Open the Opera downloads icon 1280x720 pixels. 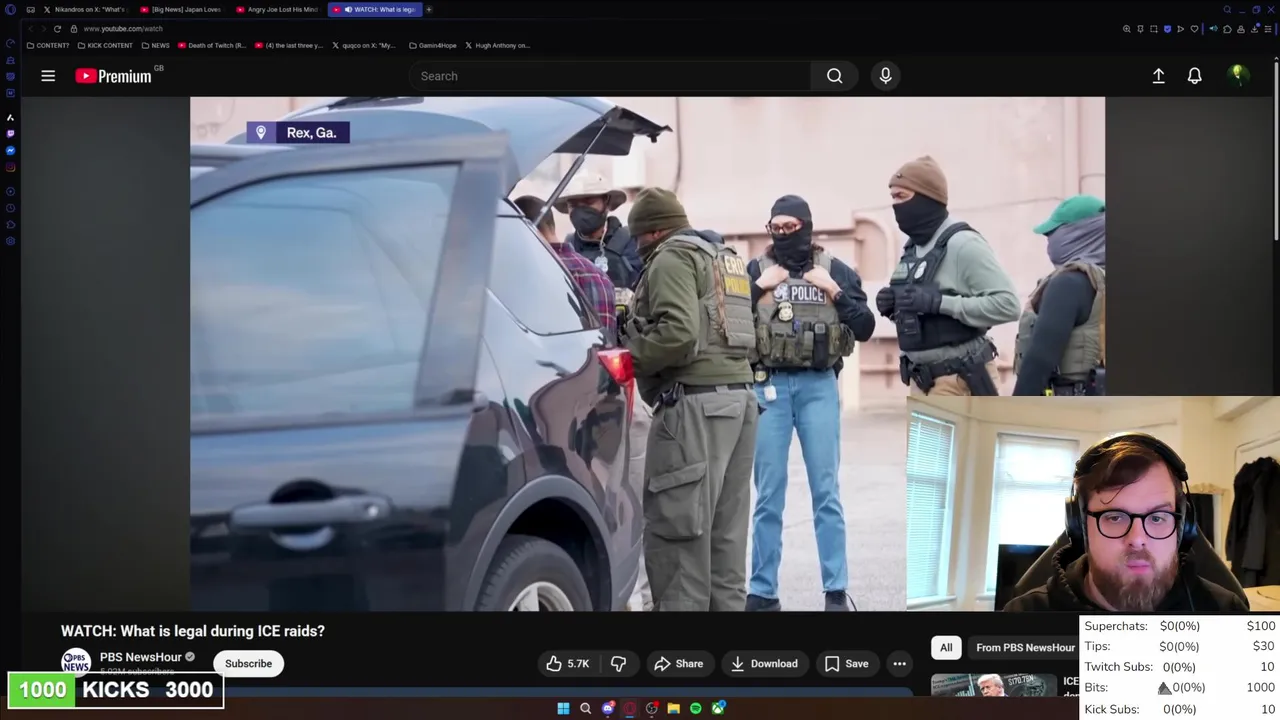point(1254,29)
